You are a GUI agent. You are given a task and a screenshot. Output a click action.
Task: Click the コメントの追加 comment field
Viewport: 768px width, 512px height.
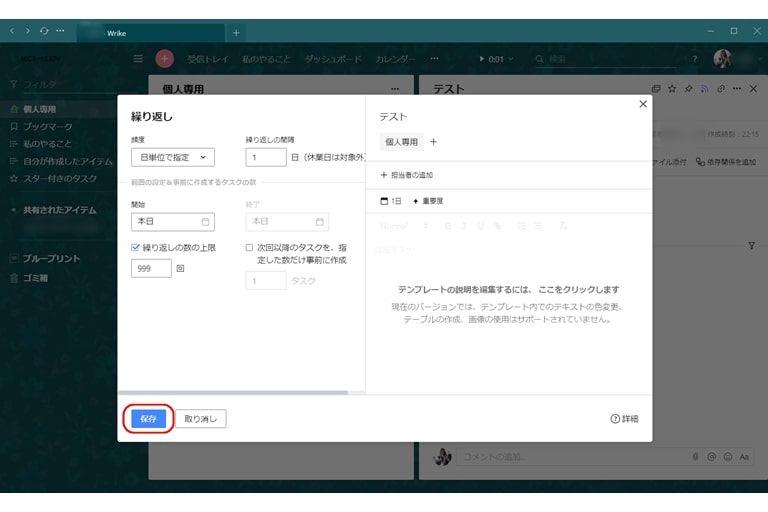(x=571, y=457)
